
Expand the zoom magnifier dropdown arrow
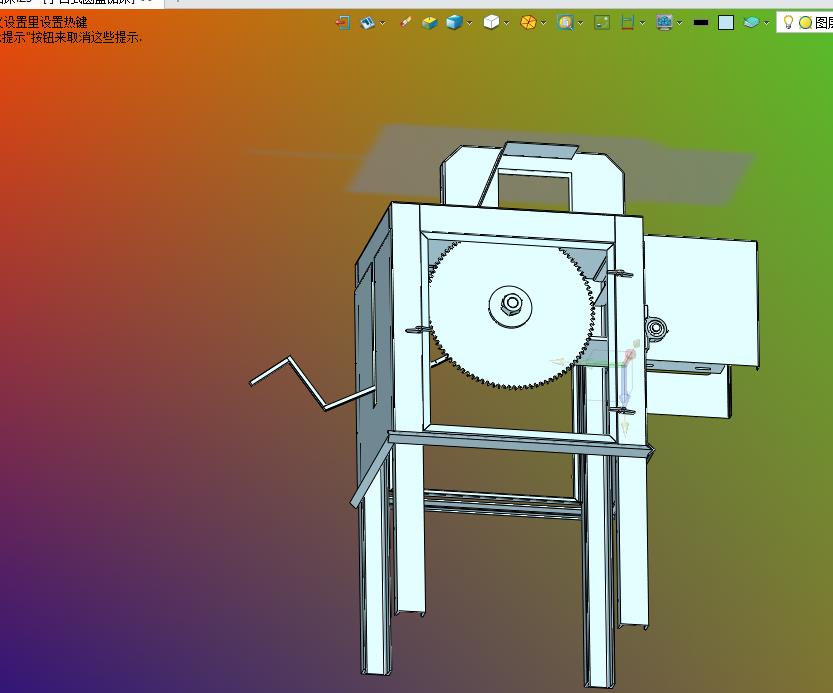[x=581, y=23]
